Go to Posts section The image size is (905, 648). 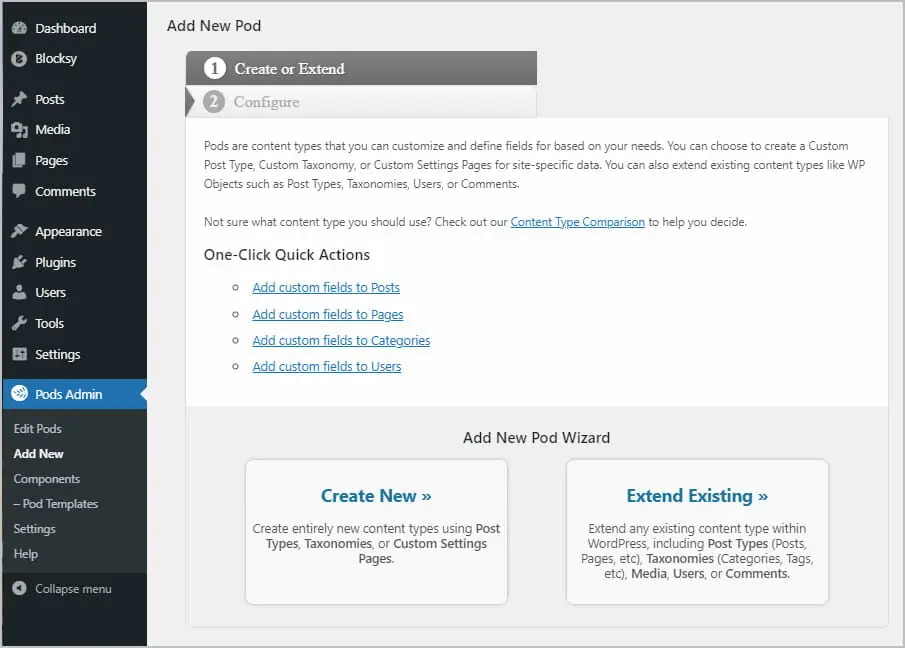pos(74,99)
